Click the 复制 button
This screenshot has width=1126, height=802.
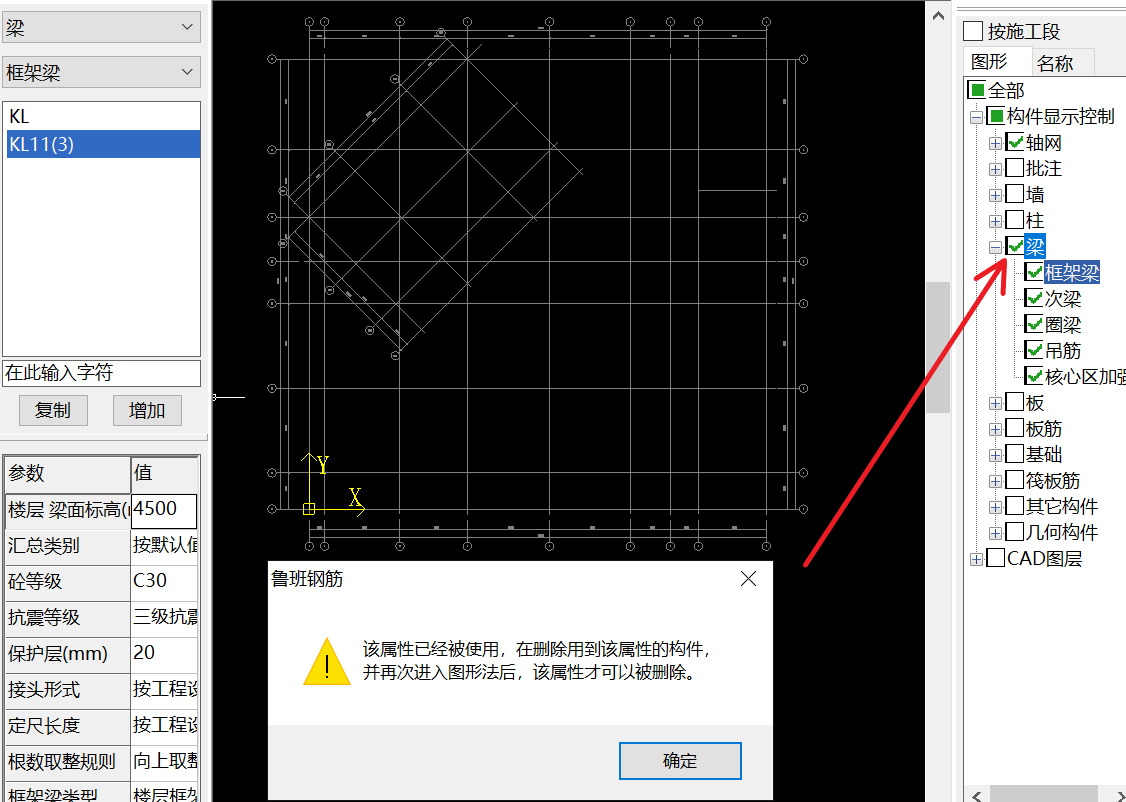point(53,411)
